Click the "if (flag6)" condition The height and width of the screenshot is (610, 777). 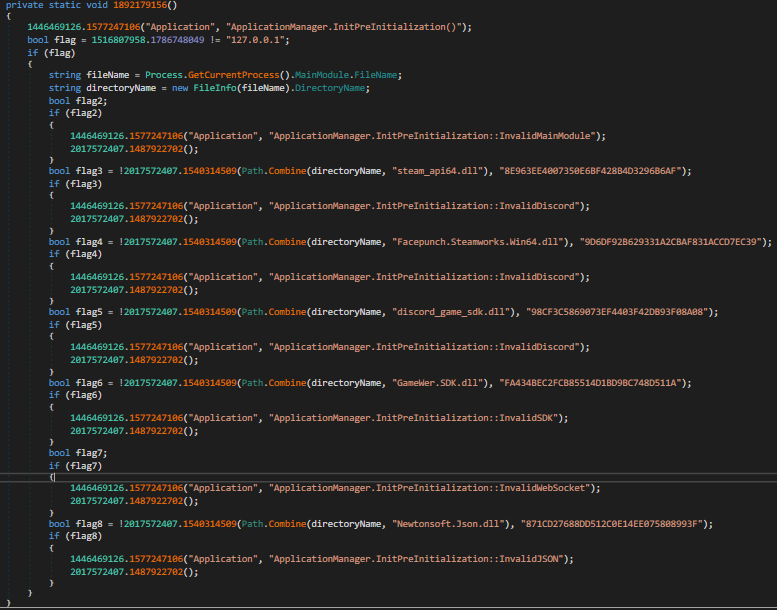tap(75, 395)
